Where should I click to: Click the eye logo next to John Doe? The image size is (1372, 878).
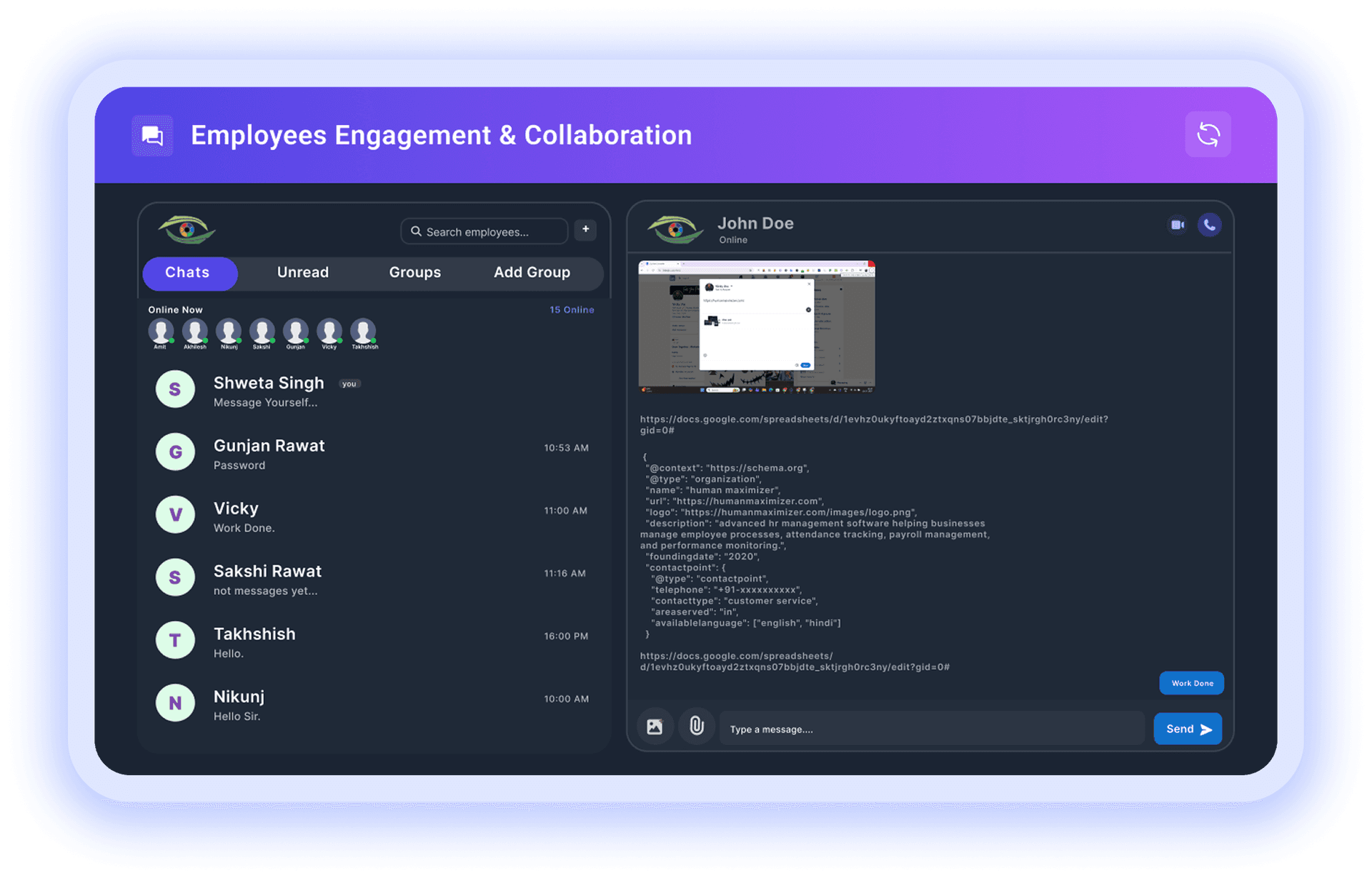click(x=675, y=227)
